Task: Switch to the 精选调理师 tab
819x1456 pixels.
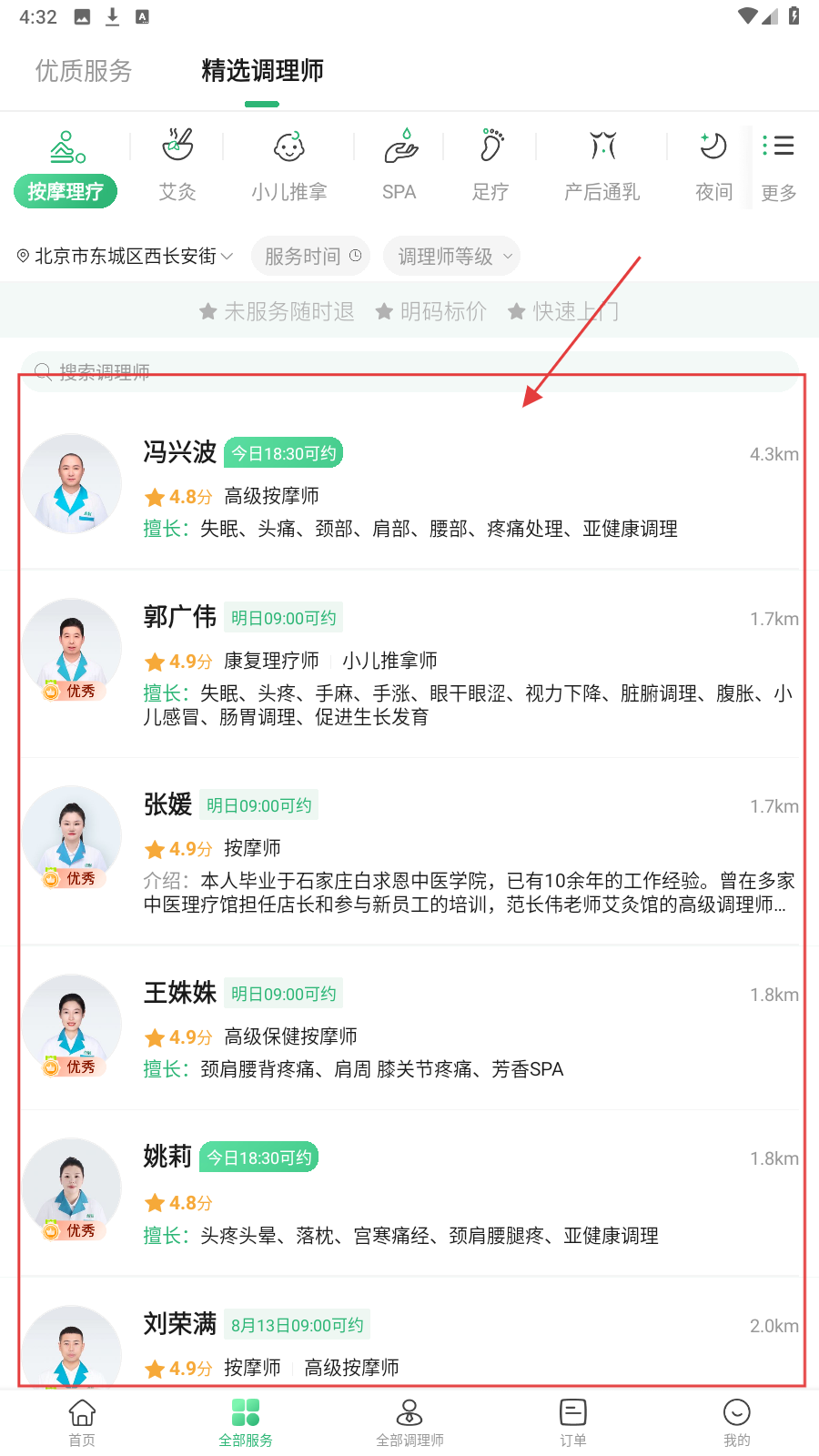Action: 262,71
